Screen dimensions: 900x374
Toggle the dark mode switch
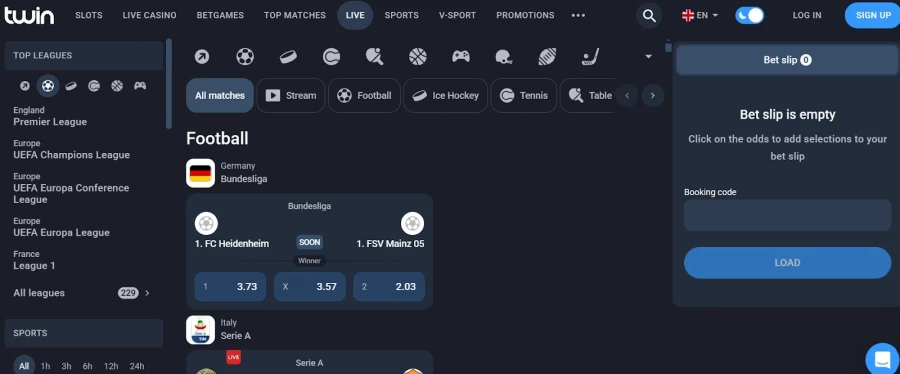pos(750,15)
